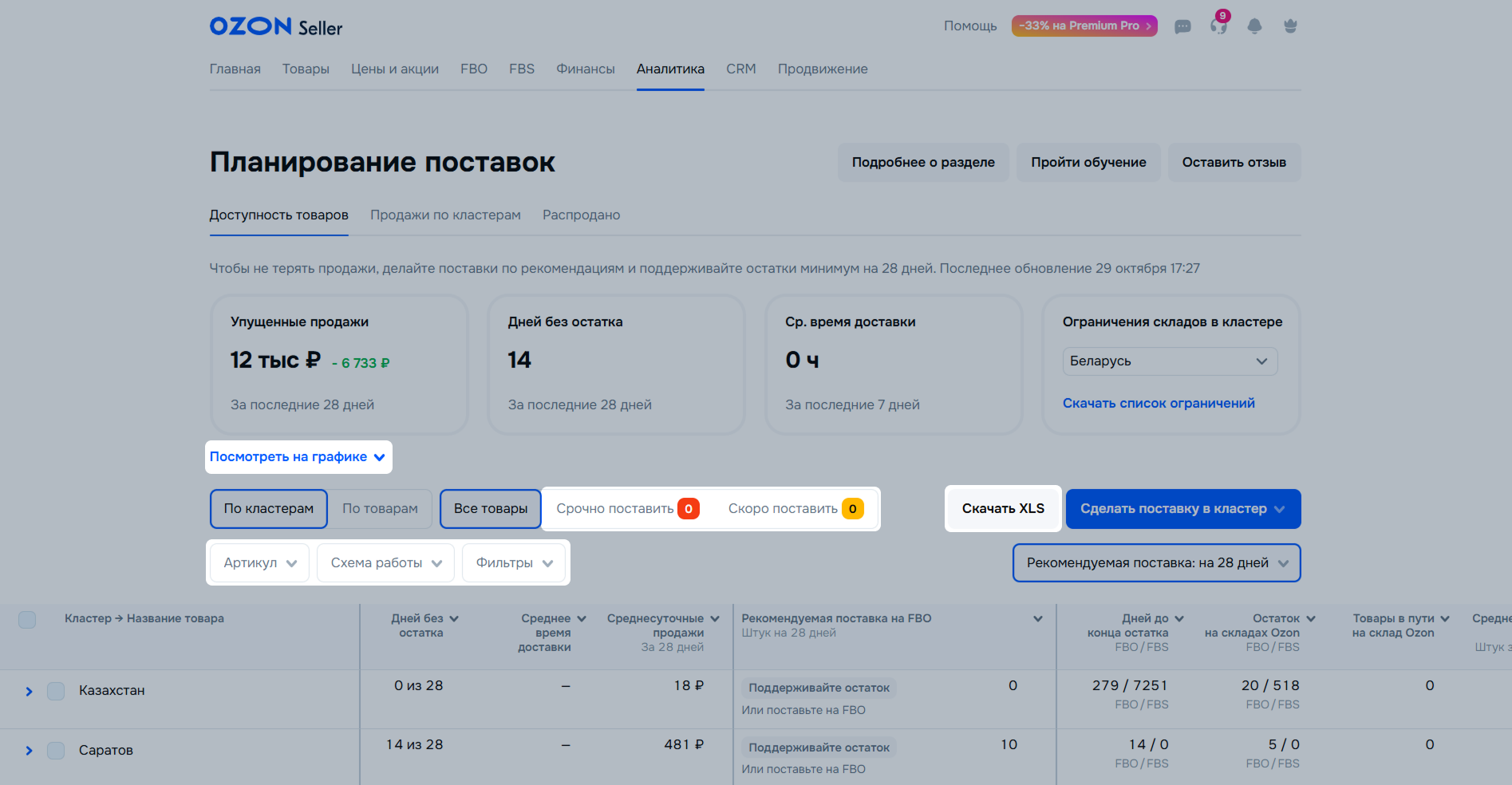
Task: Open 'Рекомендуемая поставка: на 28 дней' dropdown
Action: point(1156,563)
